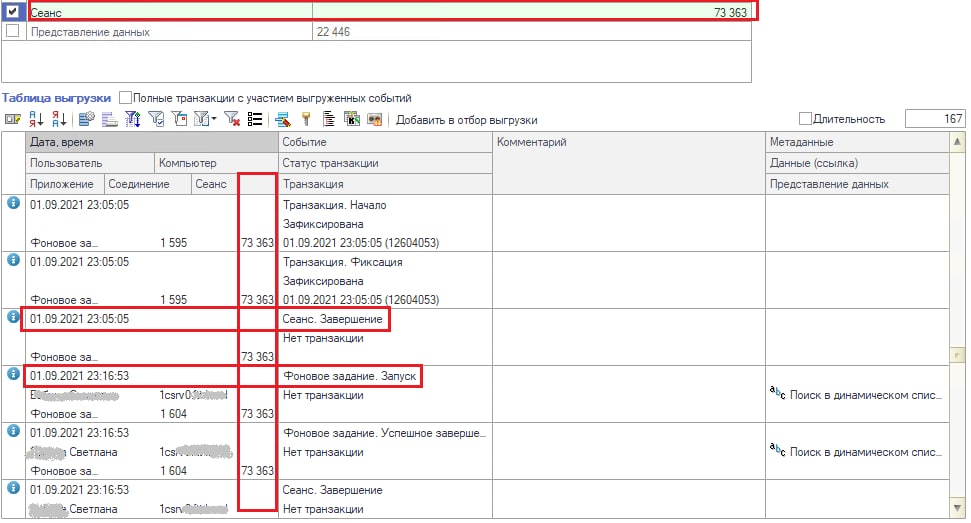Sort the table descending Я-А

59,119
